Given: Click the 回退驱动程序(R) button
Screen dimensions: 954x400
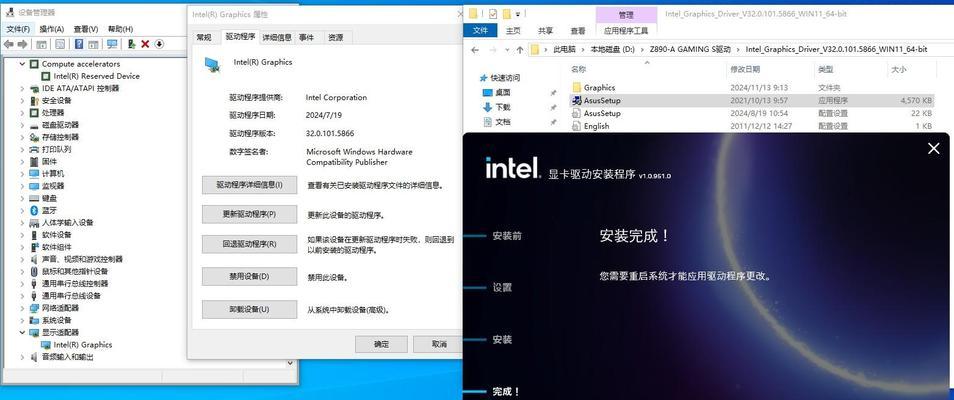Looking at the screenshot, I should [x=249, y=244].
